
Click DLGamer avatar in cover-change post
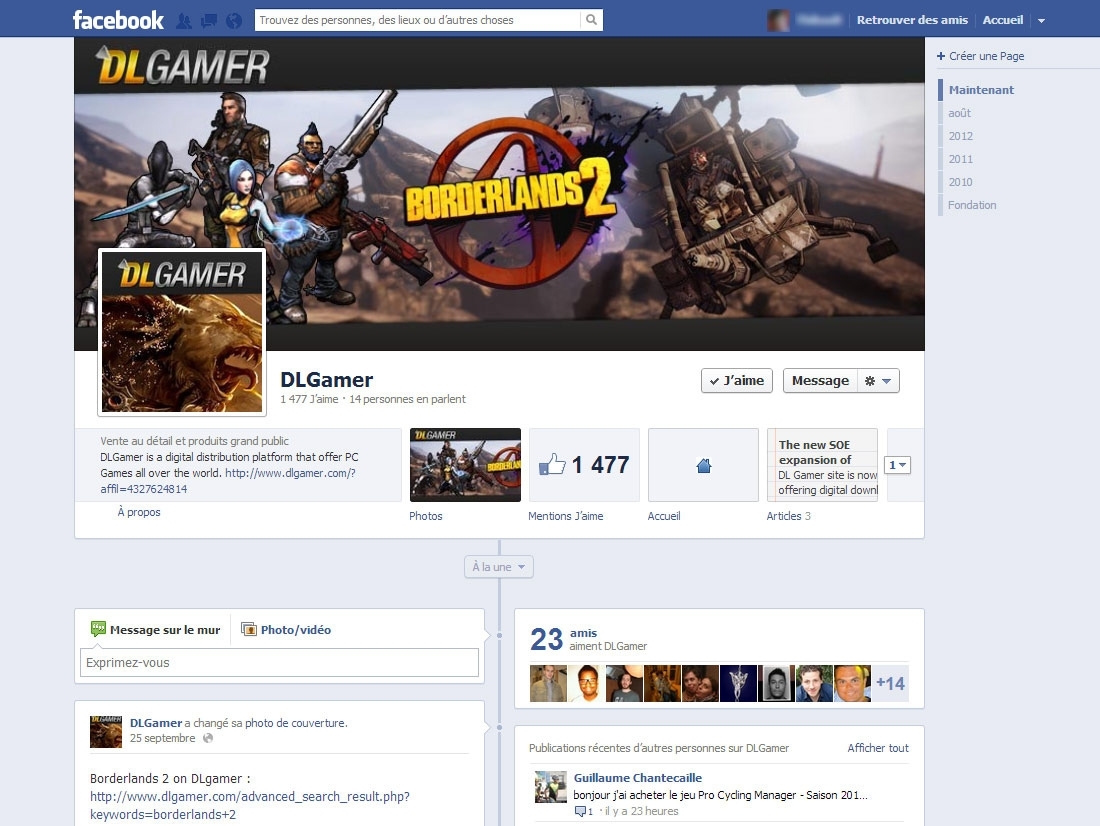click(106, 731)
